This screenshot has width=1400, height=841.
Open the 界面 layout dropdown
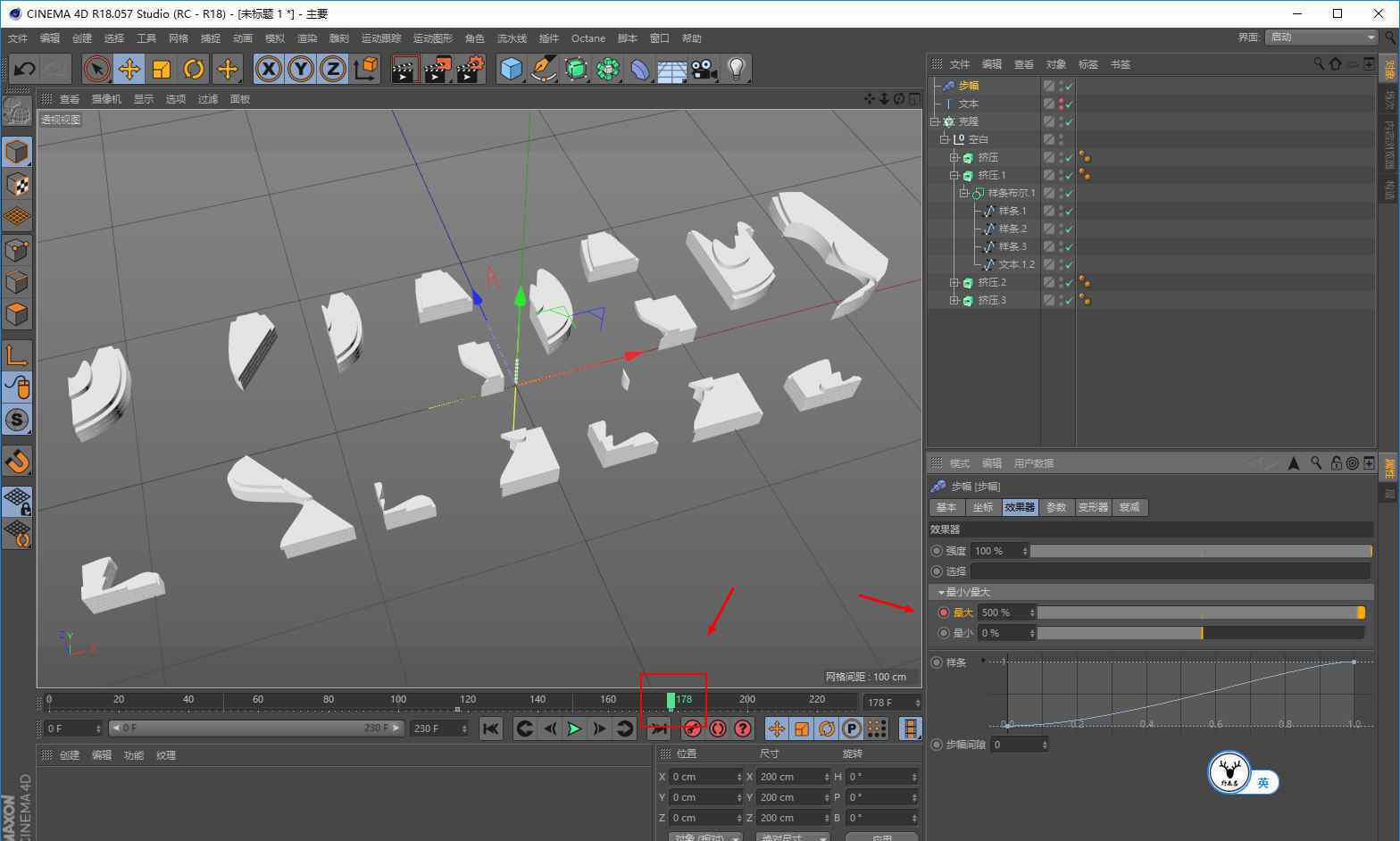tap(1322, 37)
